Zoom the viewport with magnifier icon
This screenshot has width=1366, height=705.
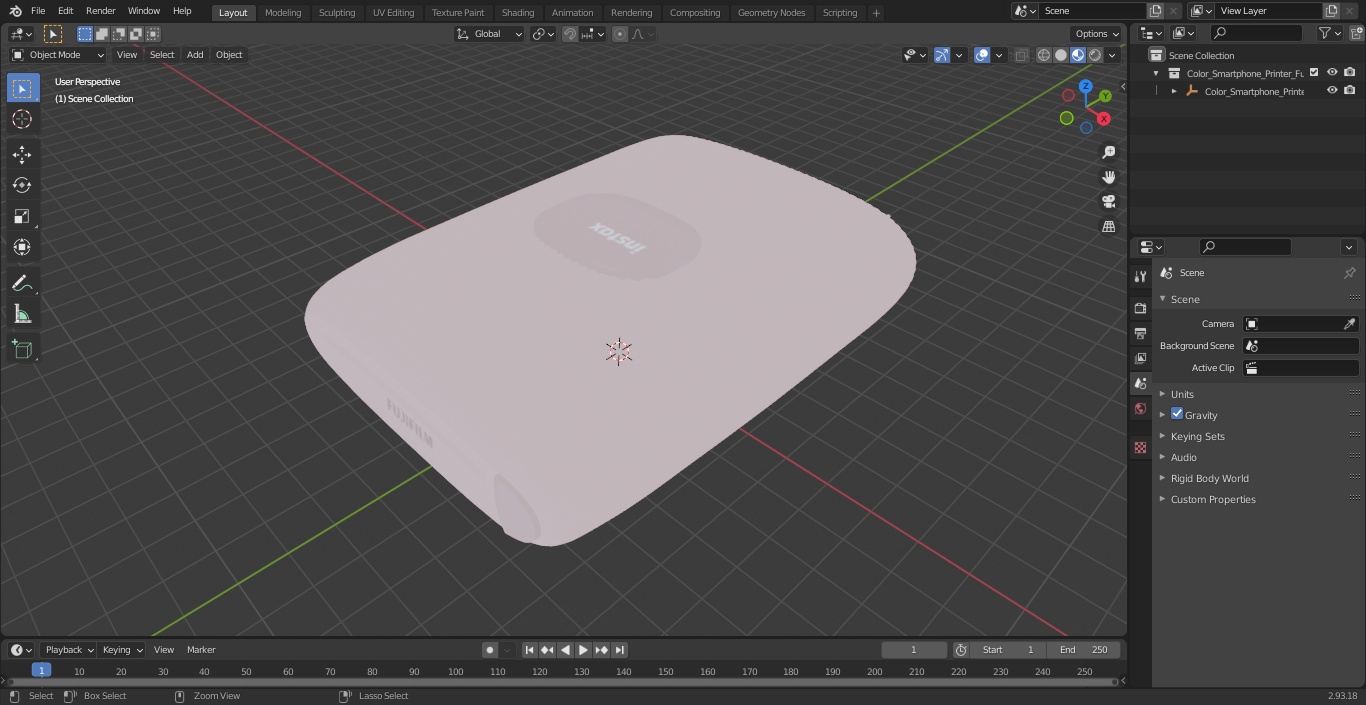coord(1108,152)
